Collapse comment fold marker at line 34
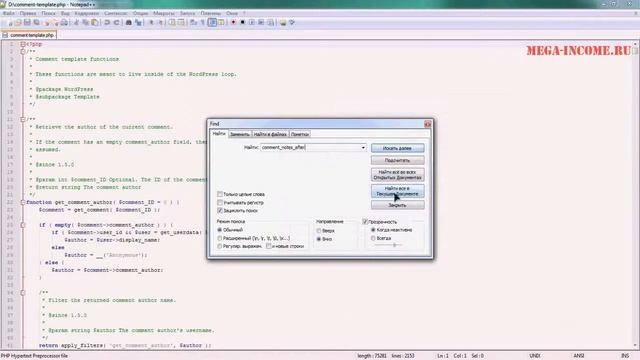This screenshot has height=360, width=640. pos(23,293)
